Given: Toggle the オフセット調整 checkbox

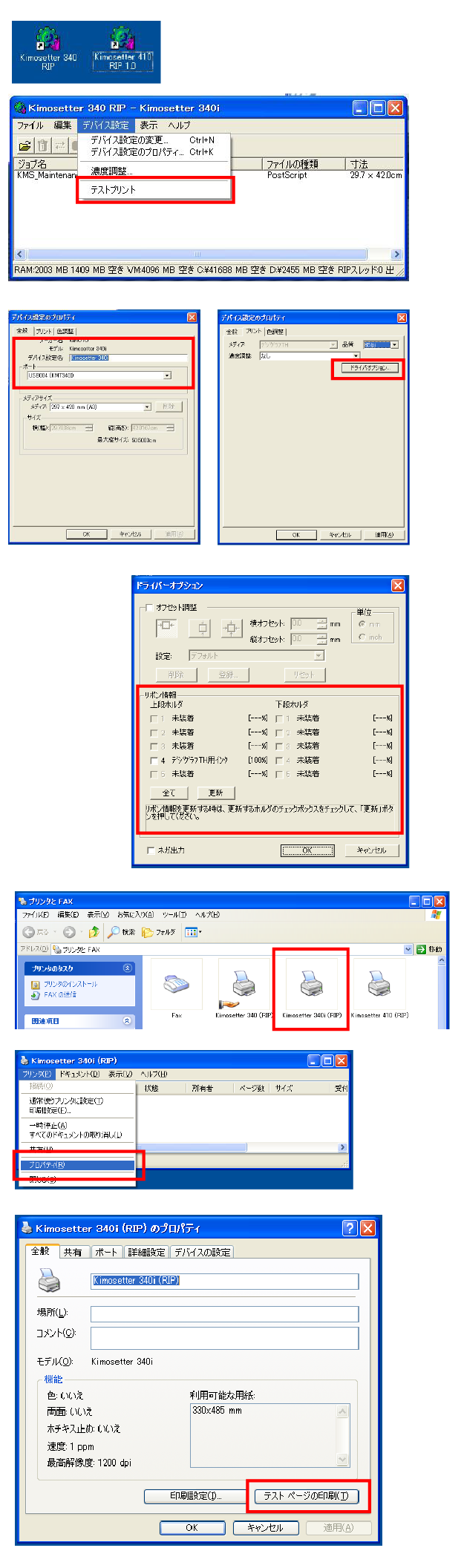Looking at the screenshot, I should (149, 607).
